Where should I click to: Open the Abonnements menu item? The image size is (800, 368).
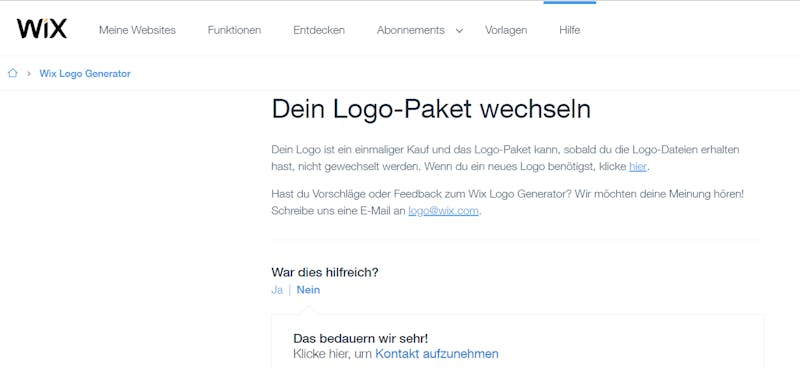point(411,30)
